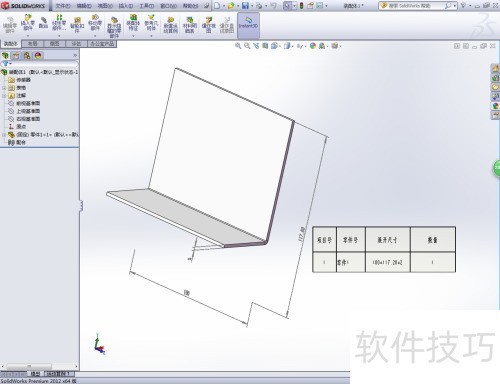Viewport: 500px width, 384px height.
Task: Click the Save icon in title toolbar
Action: [x=245, y=6]
